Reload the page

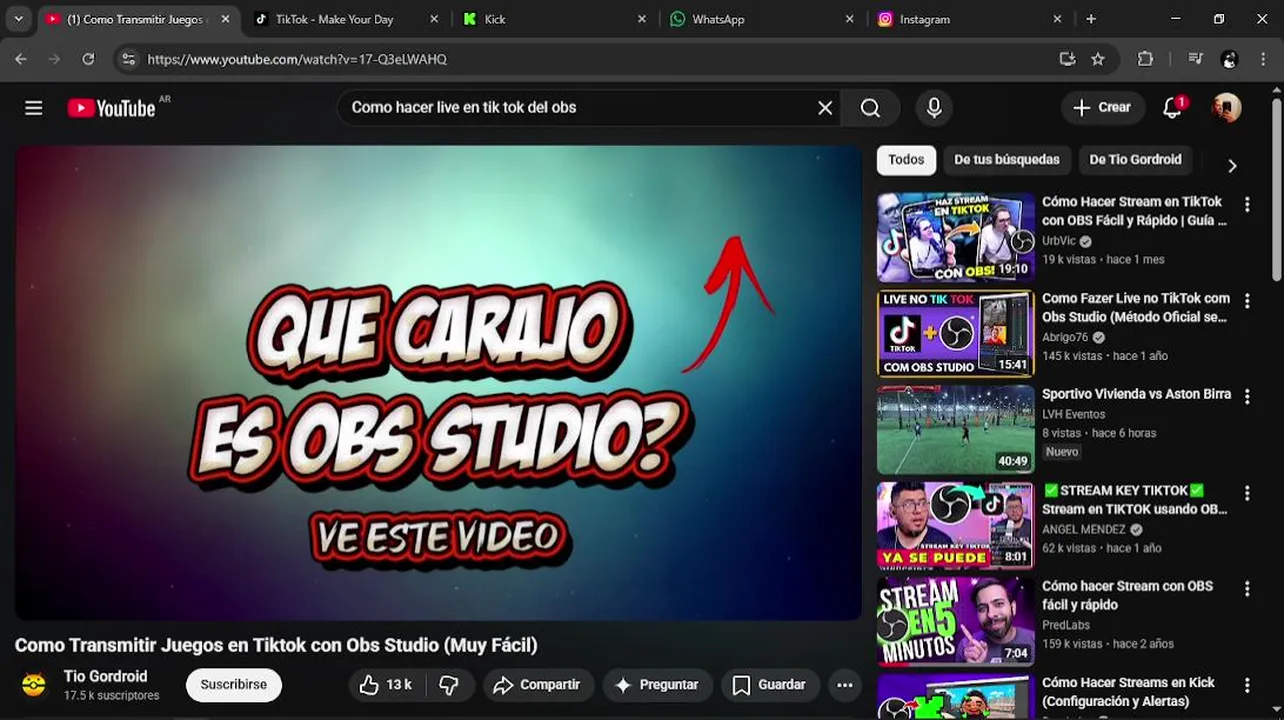coord(88,59)
